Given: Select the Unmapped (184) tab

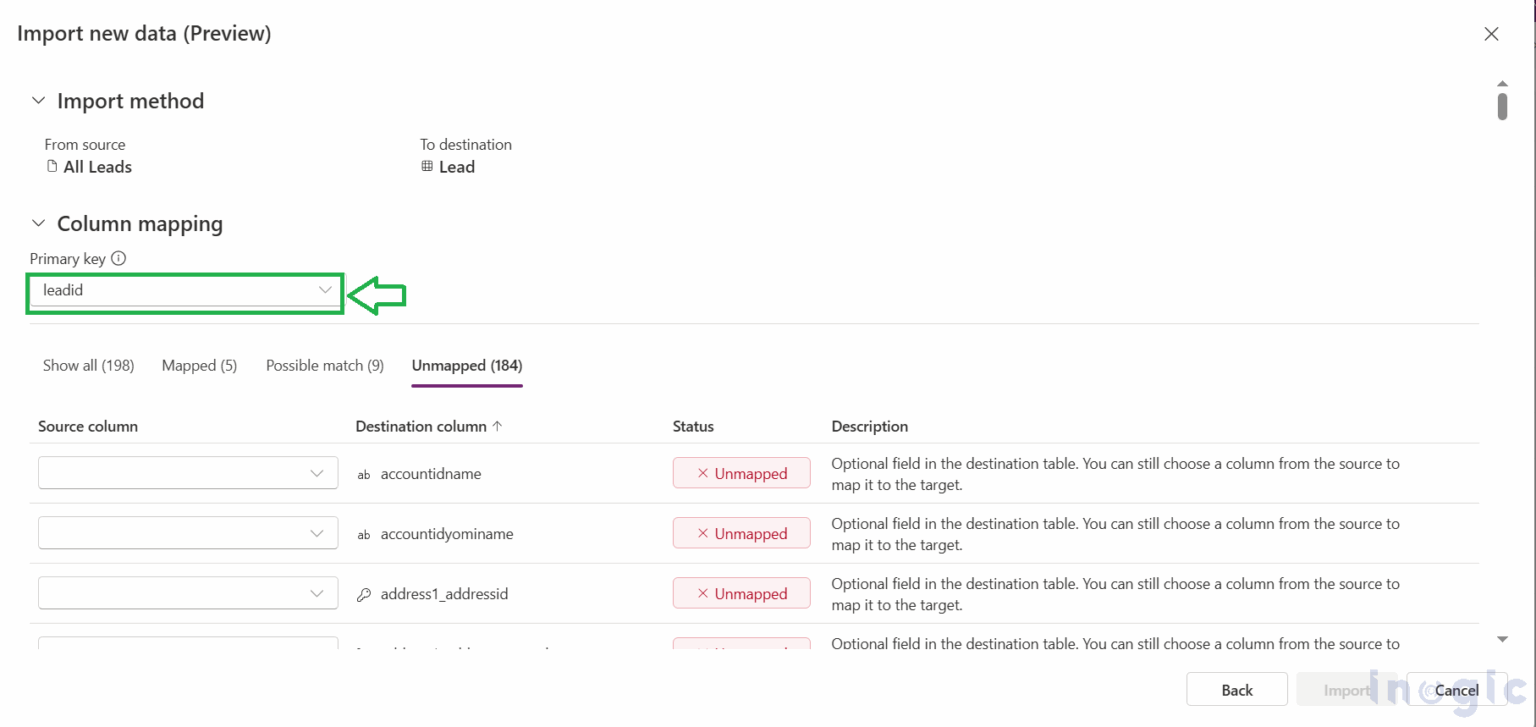Looking at the screenshot, I should click(466, 365).
